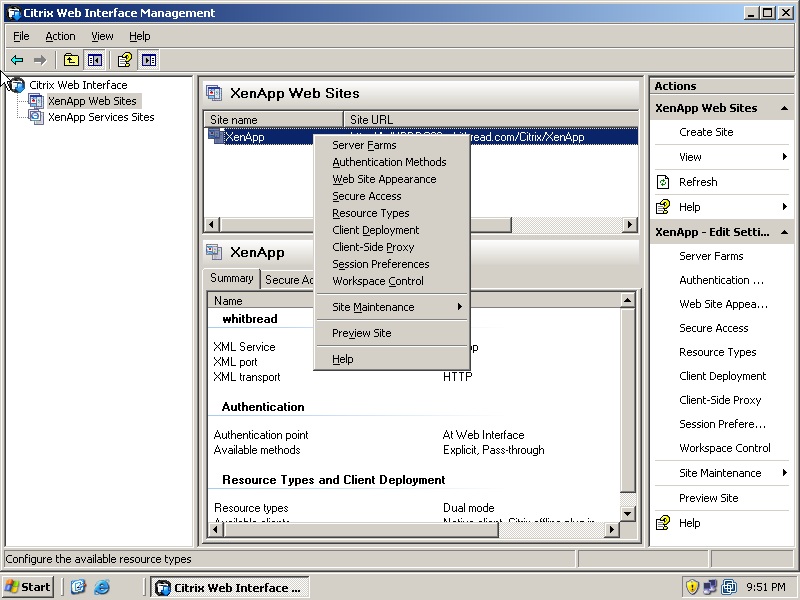Viewport: 800px width, 600px height.
Task: Click the XenApp details header icon
Action: [x=214, y=252]
